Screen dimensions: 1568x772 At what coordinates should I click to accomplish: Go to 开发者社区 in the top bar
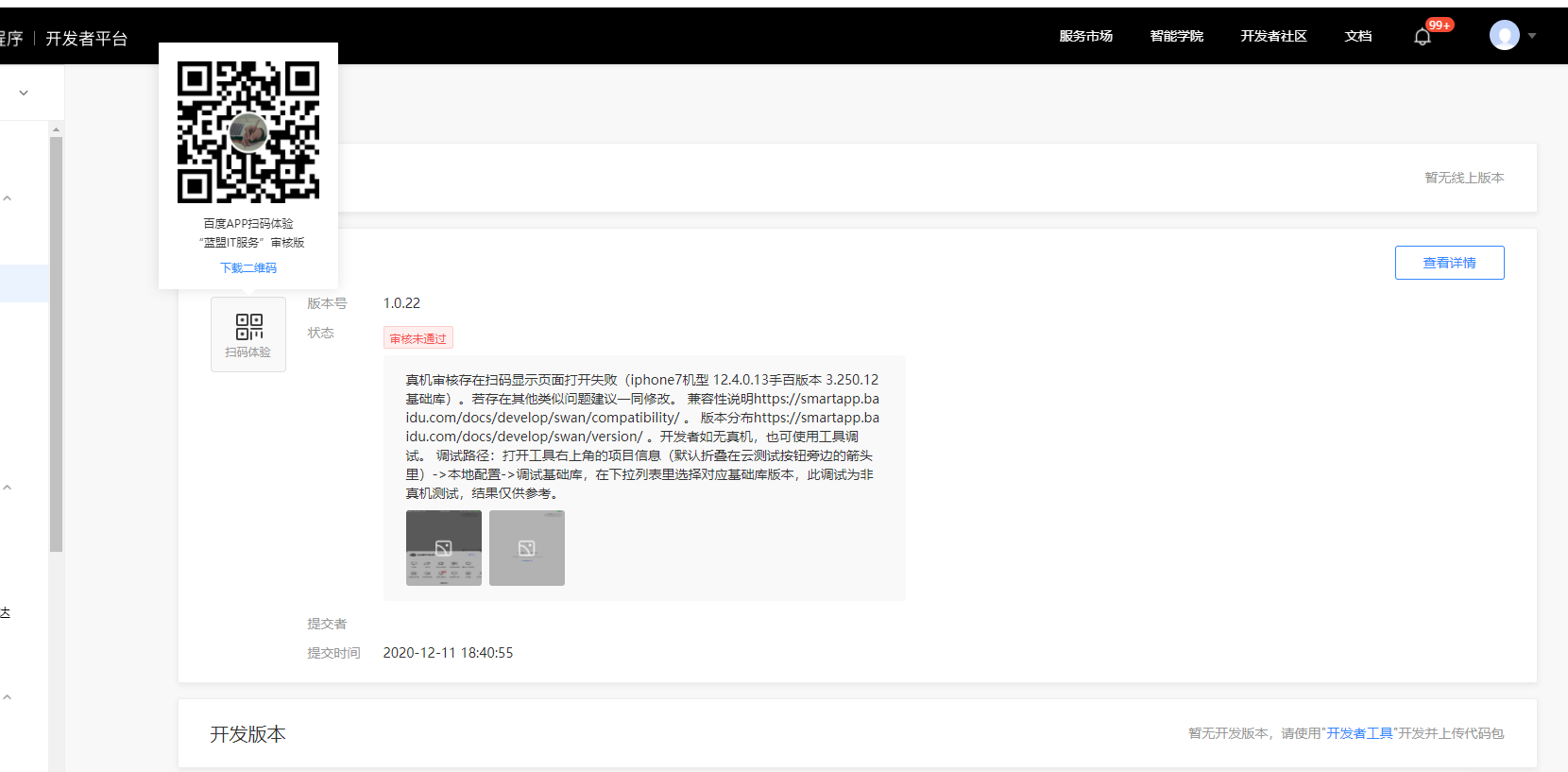pyautogui.click(x=1274, y=36)
